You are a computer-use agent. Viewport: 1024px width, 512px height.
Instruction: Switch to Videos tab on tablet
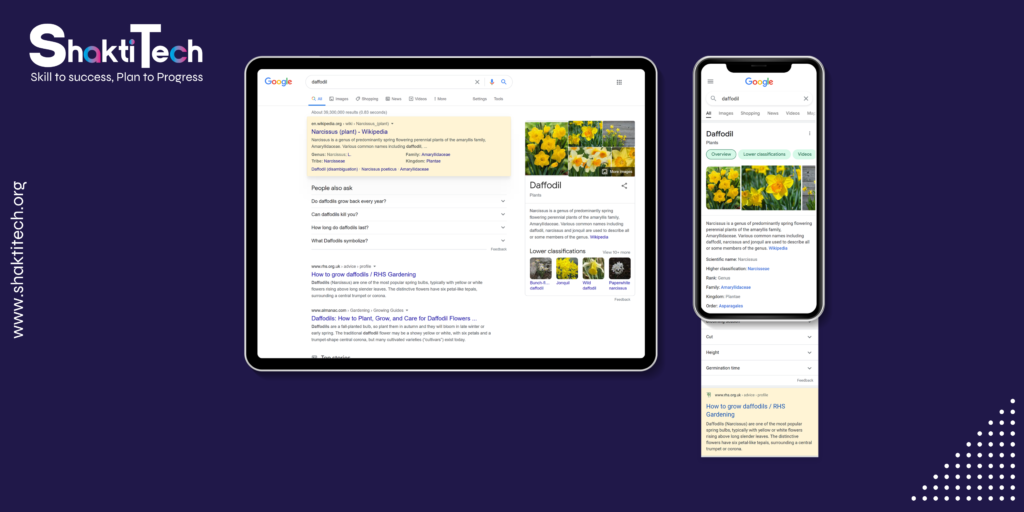pyautogui.click(x=418, y=99)
